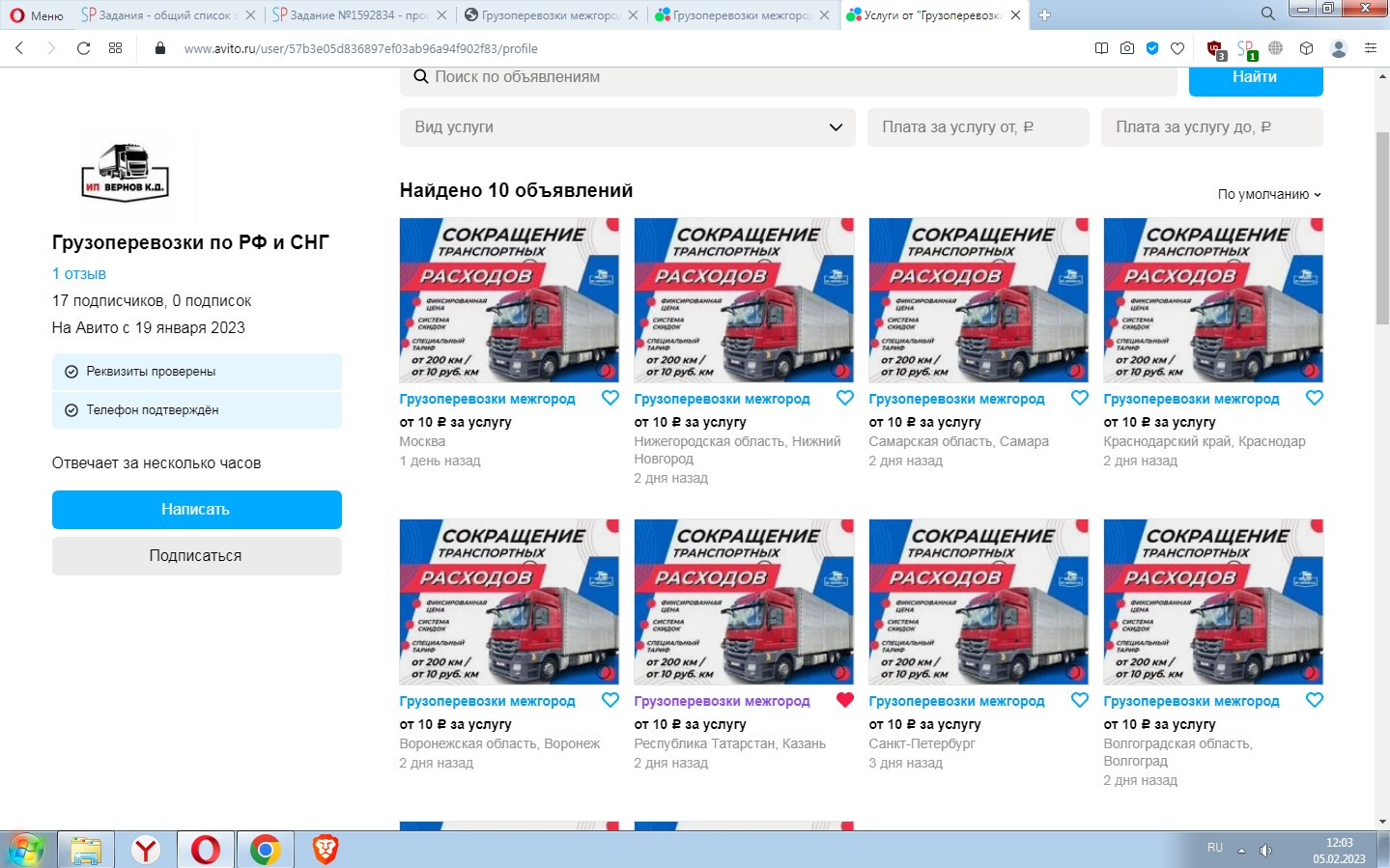Click the 'Написать' button
1390x868 pixels.
(x=197, y=510)
